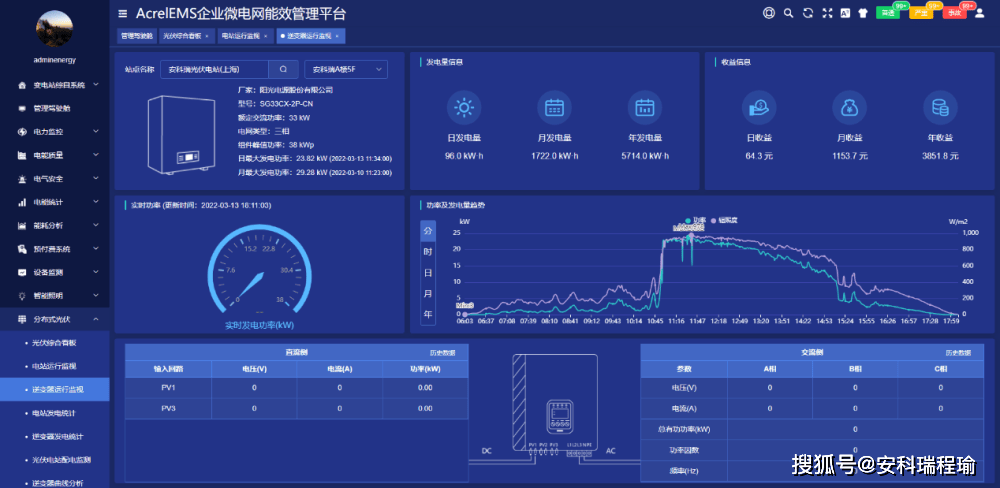
Task: Click the real-time power gauge dial
Action: pyautogui.click(x=260, y=269)
